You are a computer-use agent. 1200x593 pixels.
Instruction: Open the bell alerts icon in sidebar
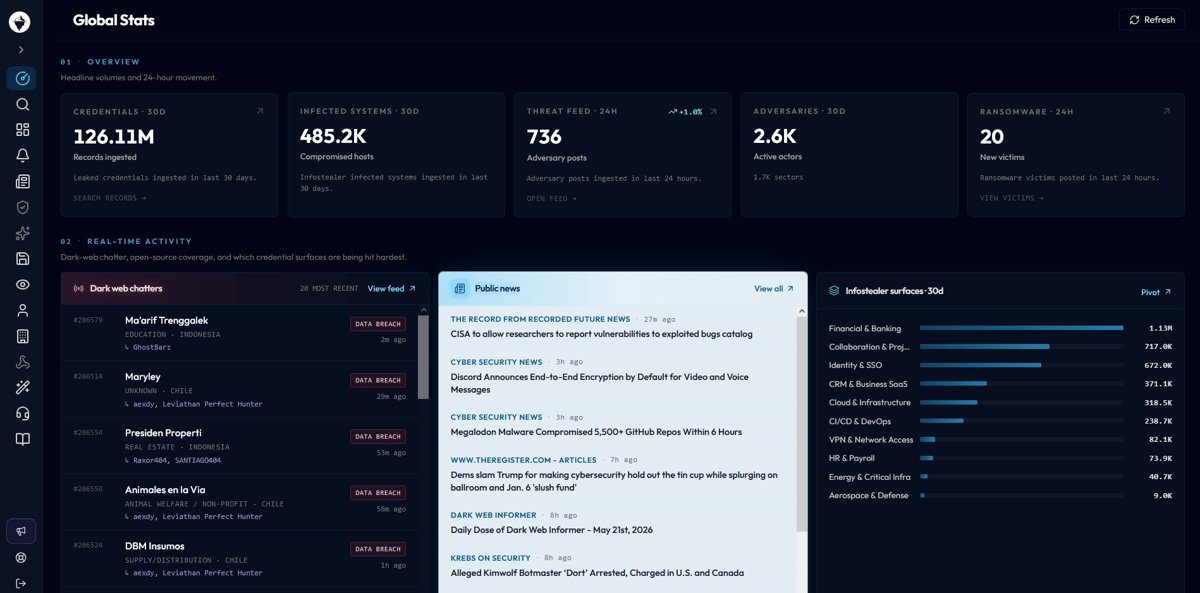pyautogui.click(x=22, y=155)
